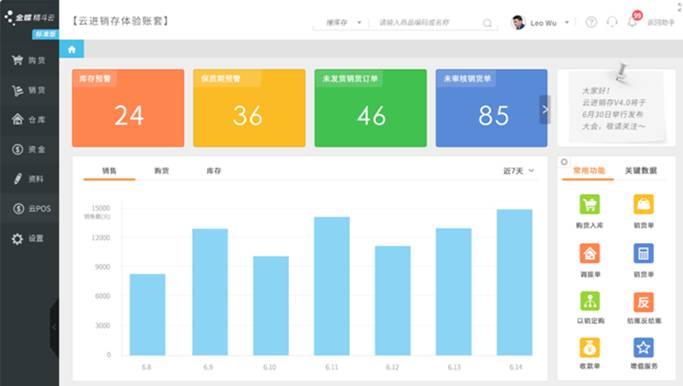The height and width of the screenshot is (386, 683).
Task: Click the link right of the bell
Action: (x=661, y=22)
